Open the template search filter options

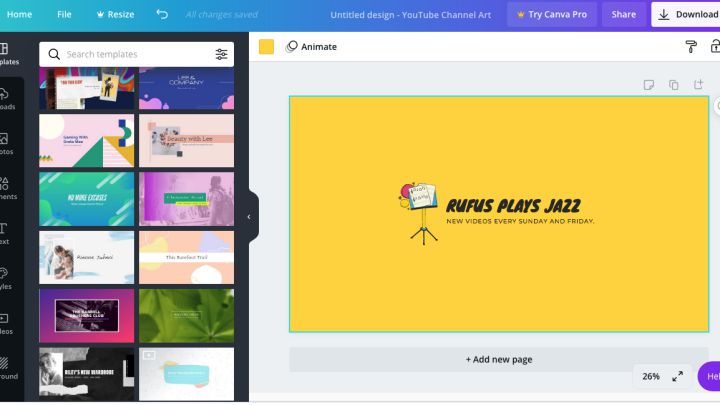(221, 54)
